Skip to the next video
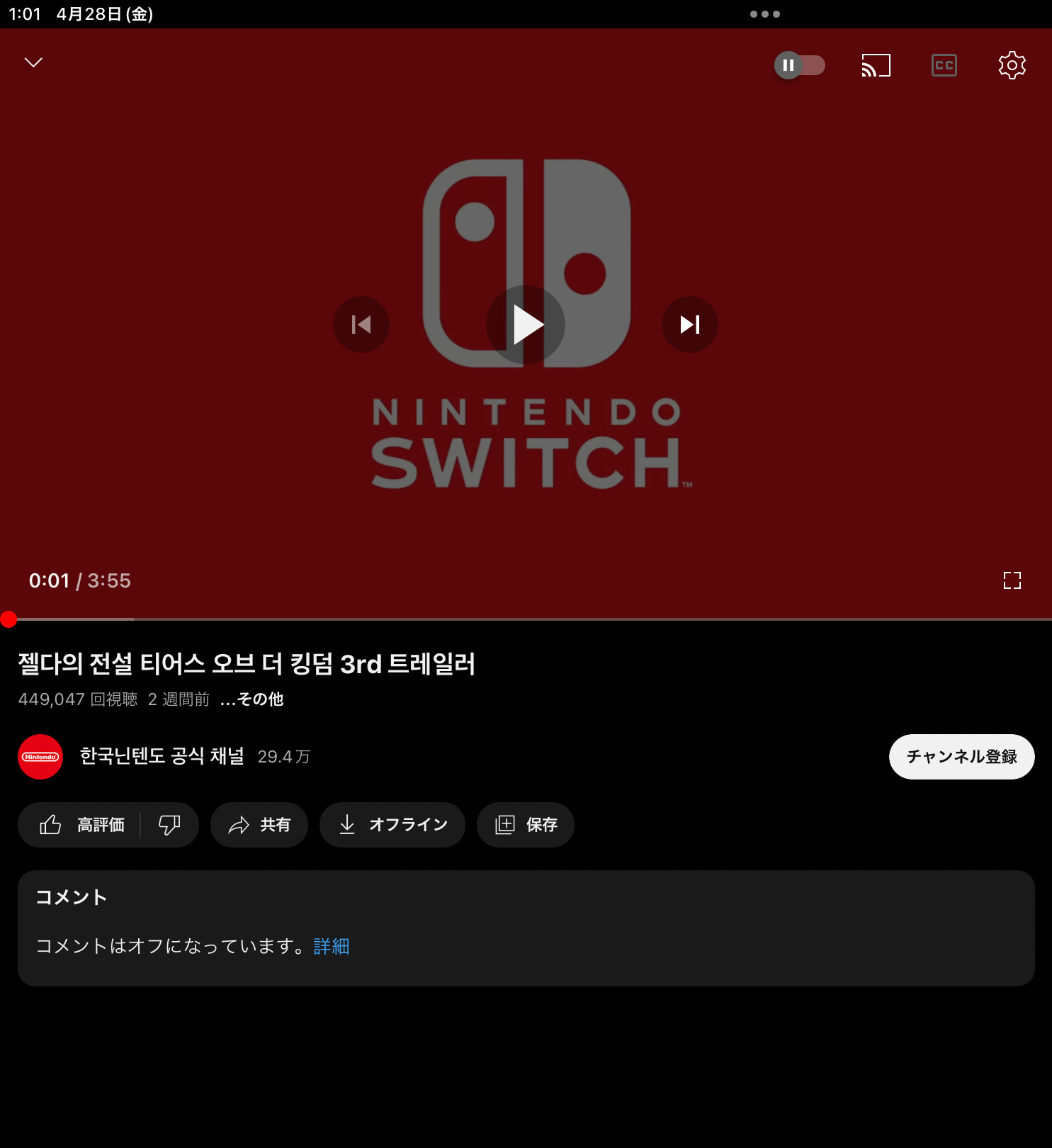Viewport: 1052px width, 1148px height. click(x=690, y=325)
